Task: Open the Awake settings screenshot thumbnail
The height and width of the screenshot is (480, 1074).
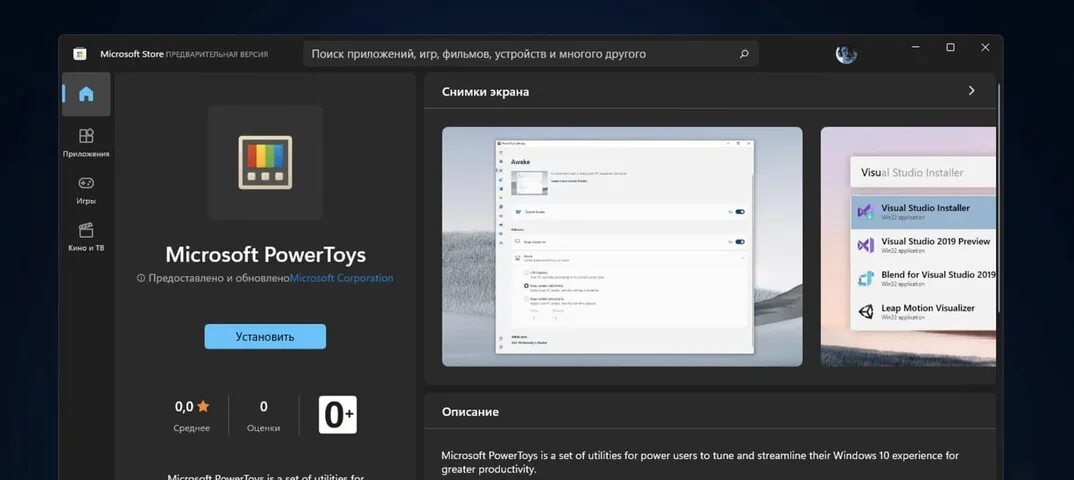Action: (622, 247)
